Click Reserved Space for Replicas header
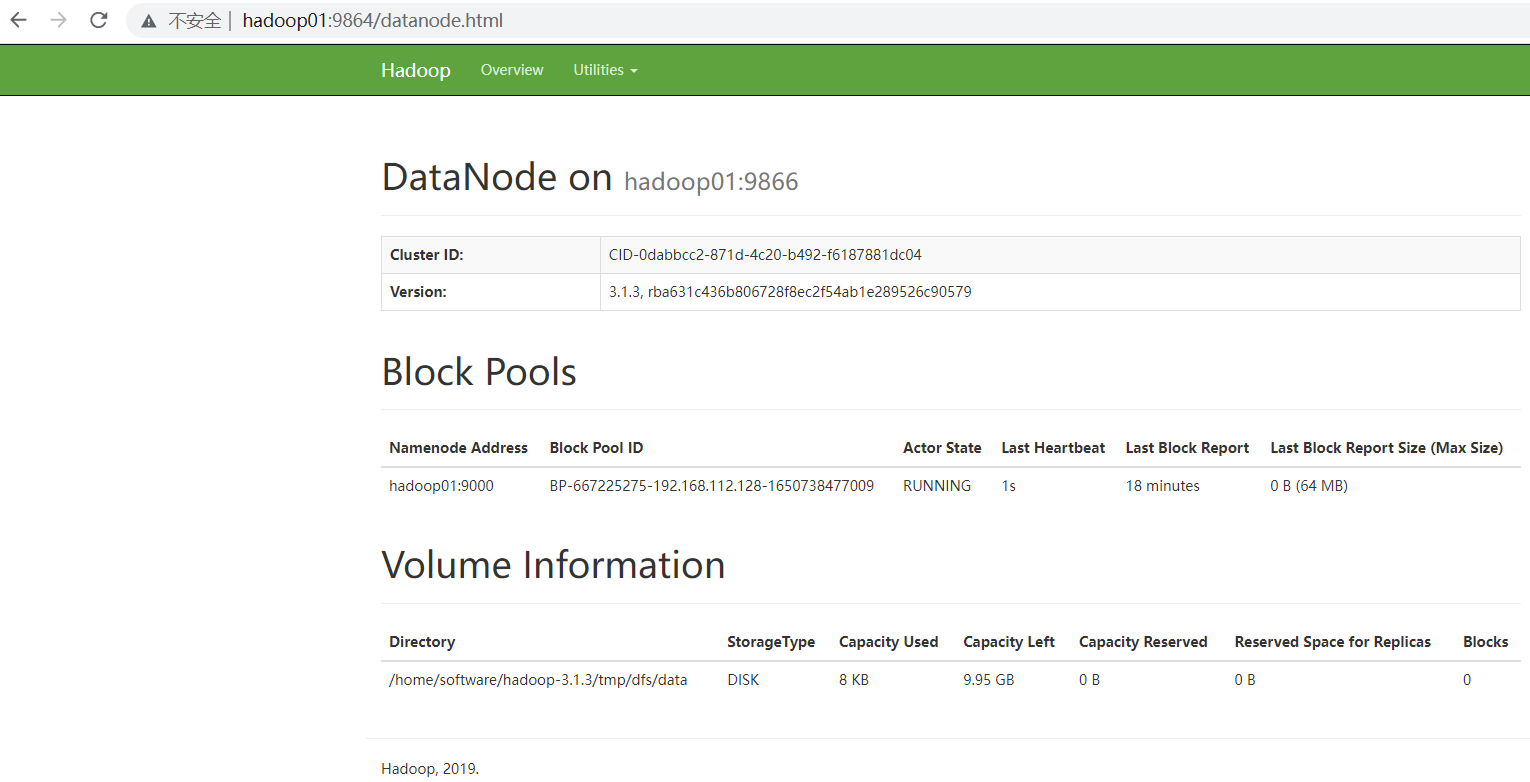Screen dimensions: 1530x782 click(1333, 642)
